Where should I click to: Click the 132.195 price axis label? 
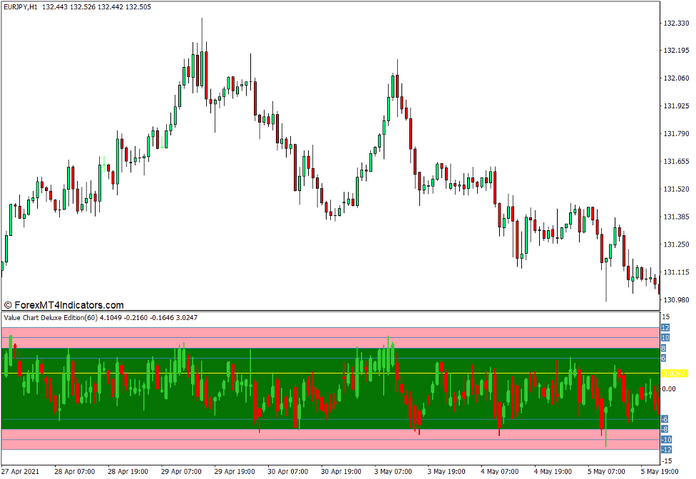pyautogui.click(x=676, y=51)
